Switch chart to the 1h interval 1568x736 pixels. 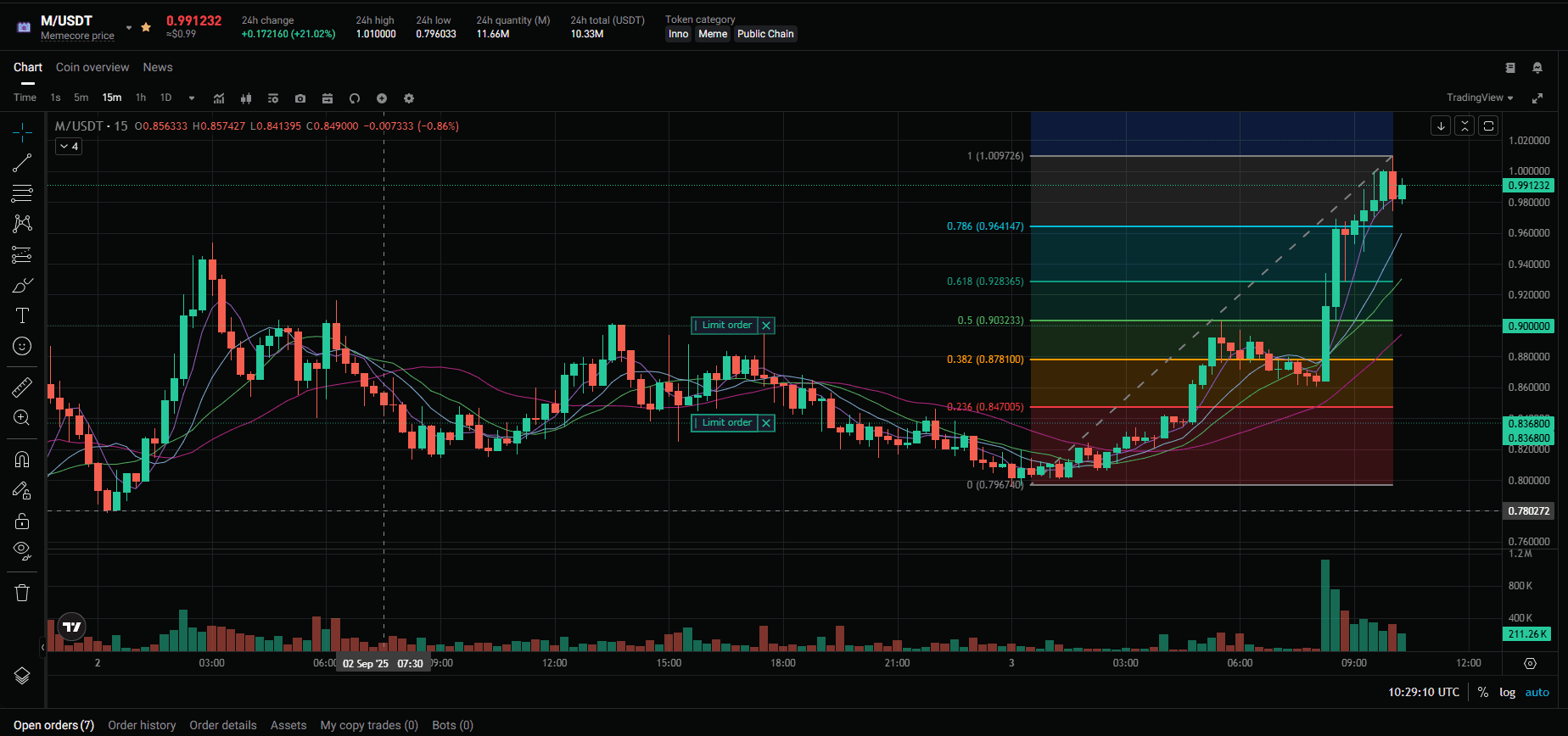(x=141, y=98)
